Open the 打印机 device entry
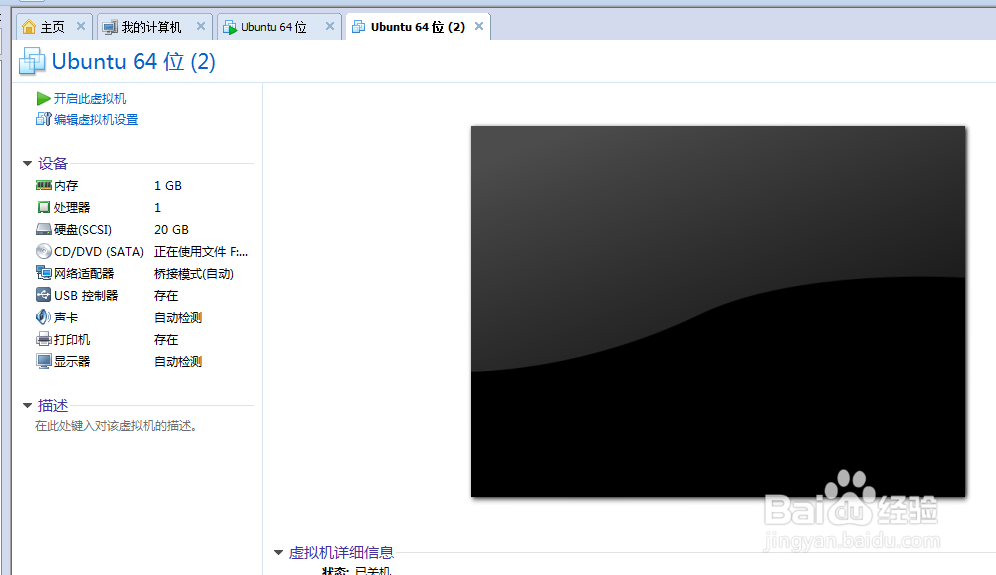Screen dimensions: 996x575 (72, 339)
